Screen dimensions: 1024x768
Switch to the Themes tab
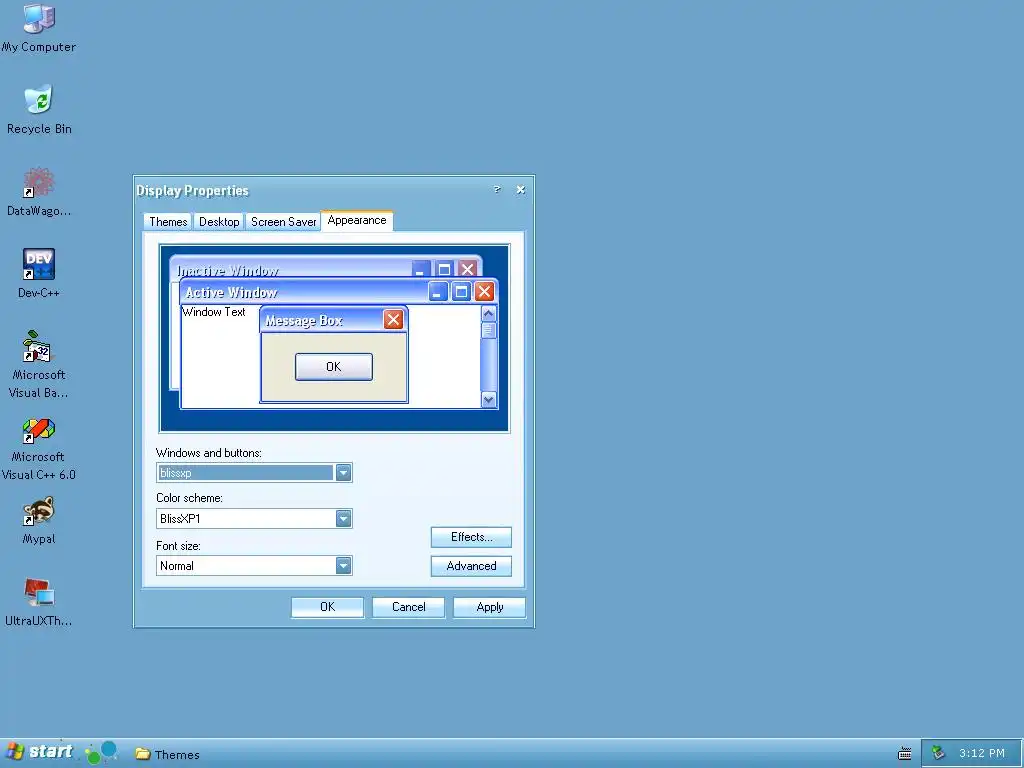pos(168,221)
